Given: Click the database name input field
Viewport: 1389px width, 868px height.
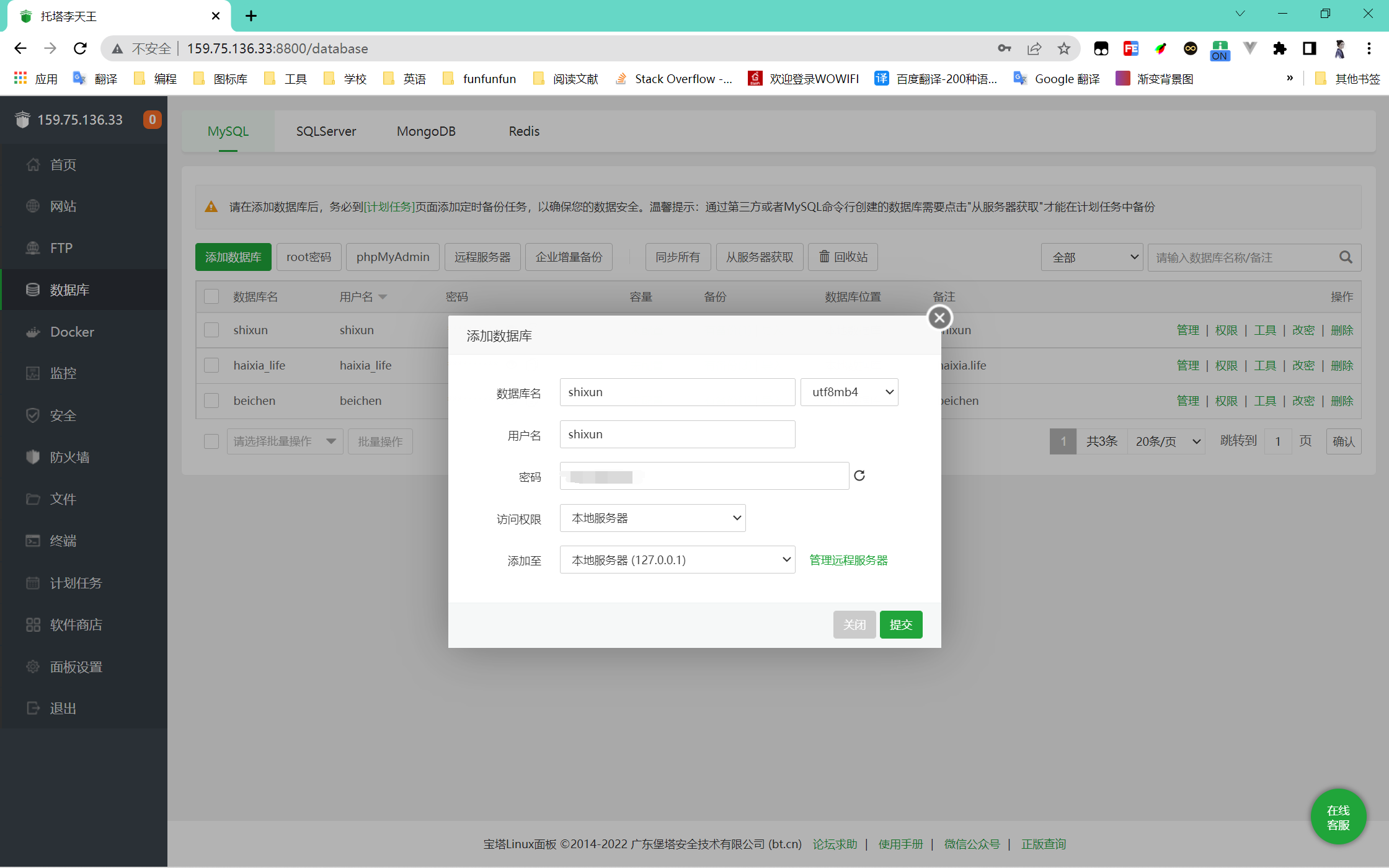Looking at the screenshot, I should click(677, 392).
